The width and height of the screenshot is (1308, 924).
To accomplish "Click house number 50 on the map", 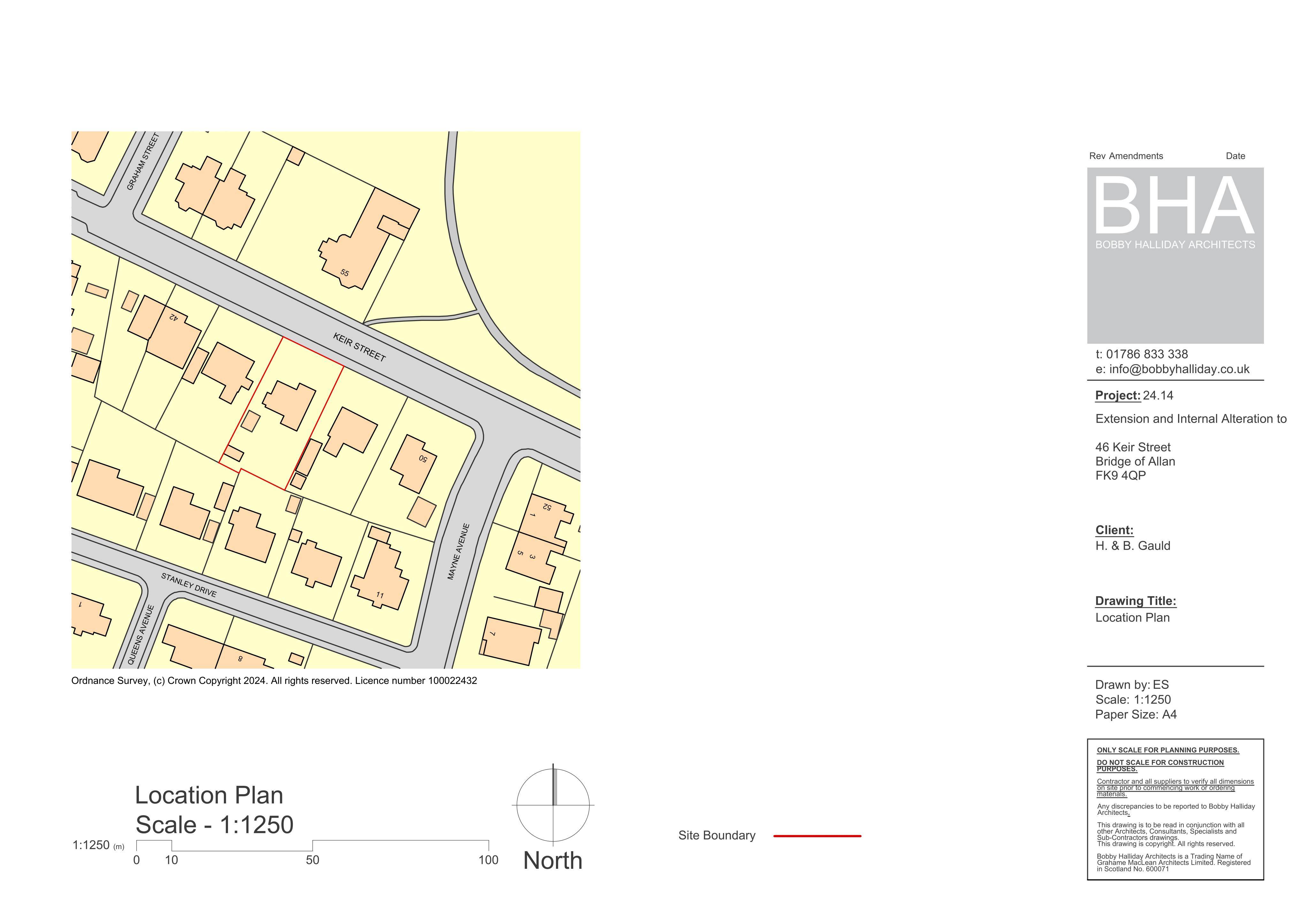I will (423, 458).
